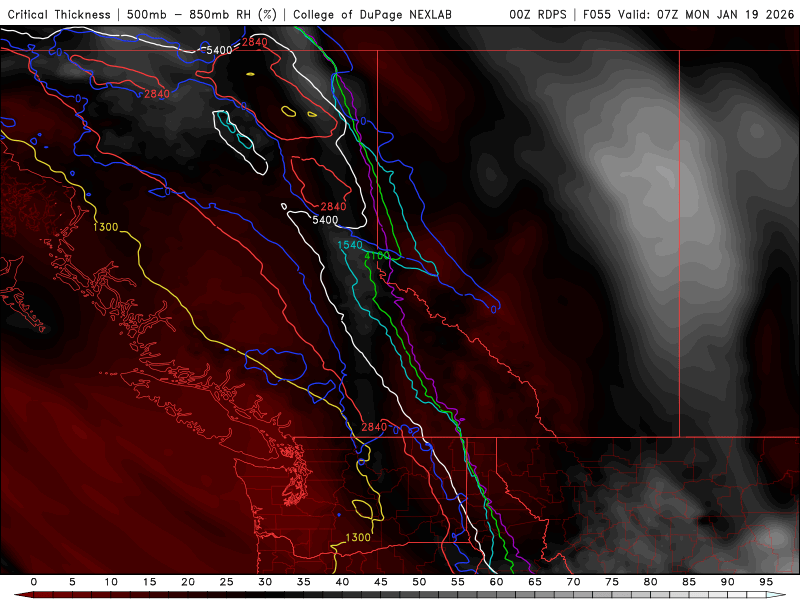
Task: Select the colorbar tick label "15"
Action: click(149, 582)
